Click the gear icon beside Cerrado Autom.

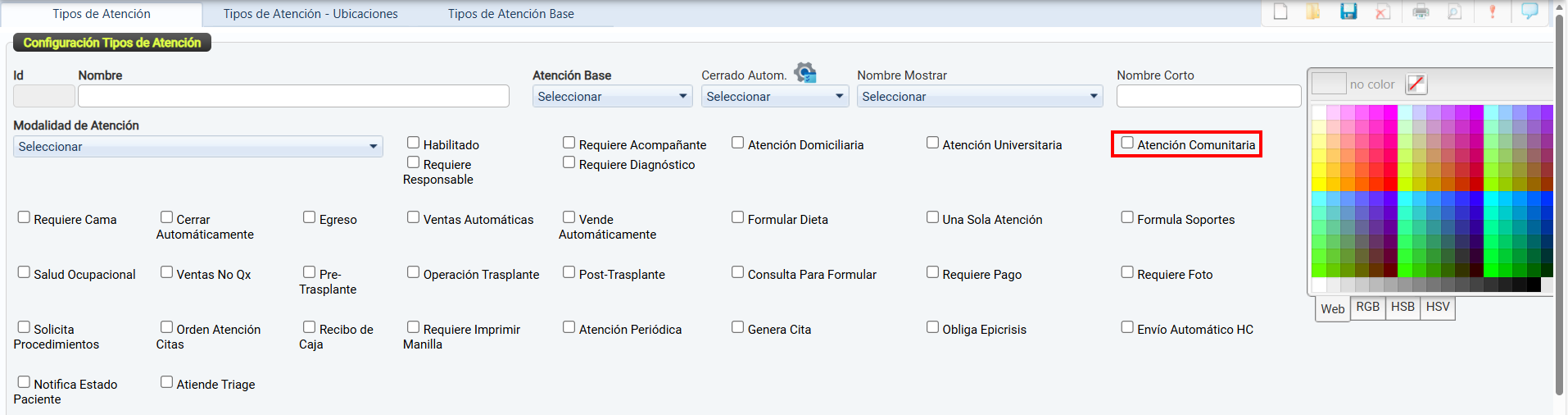[805, 73]
